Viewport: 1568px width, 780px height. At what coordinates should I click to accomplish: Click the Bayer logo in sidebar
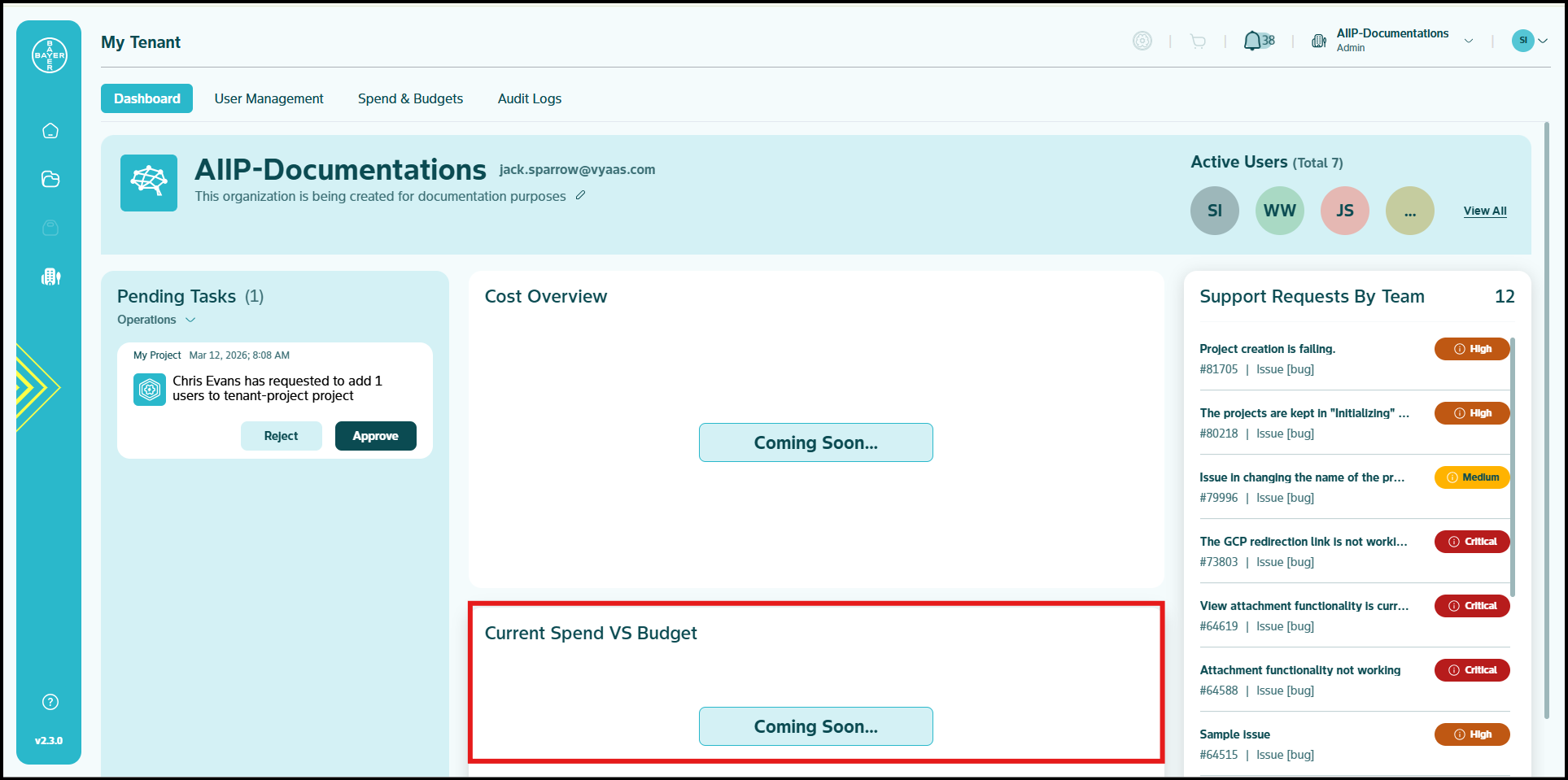(x=50, y=55)
